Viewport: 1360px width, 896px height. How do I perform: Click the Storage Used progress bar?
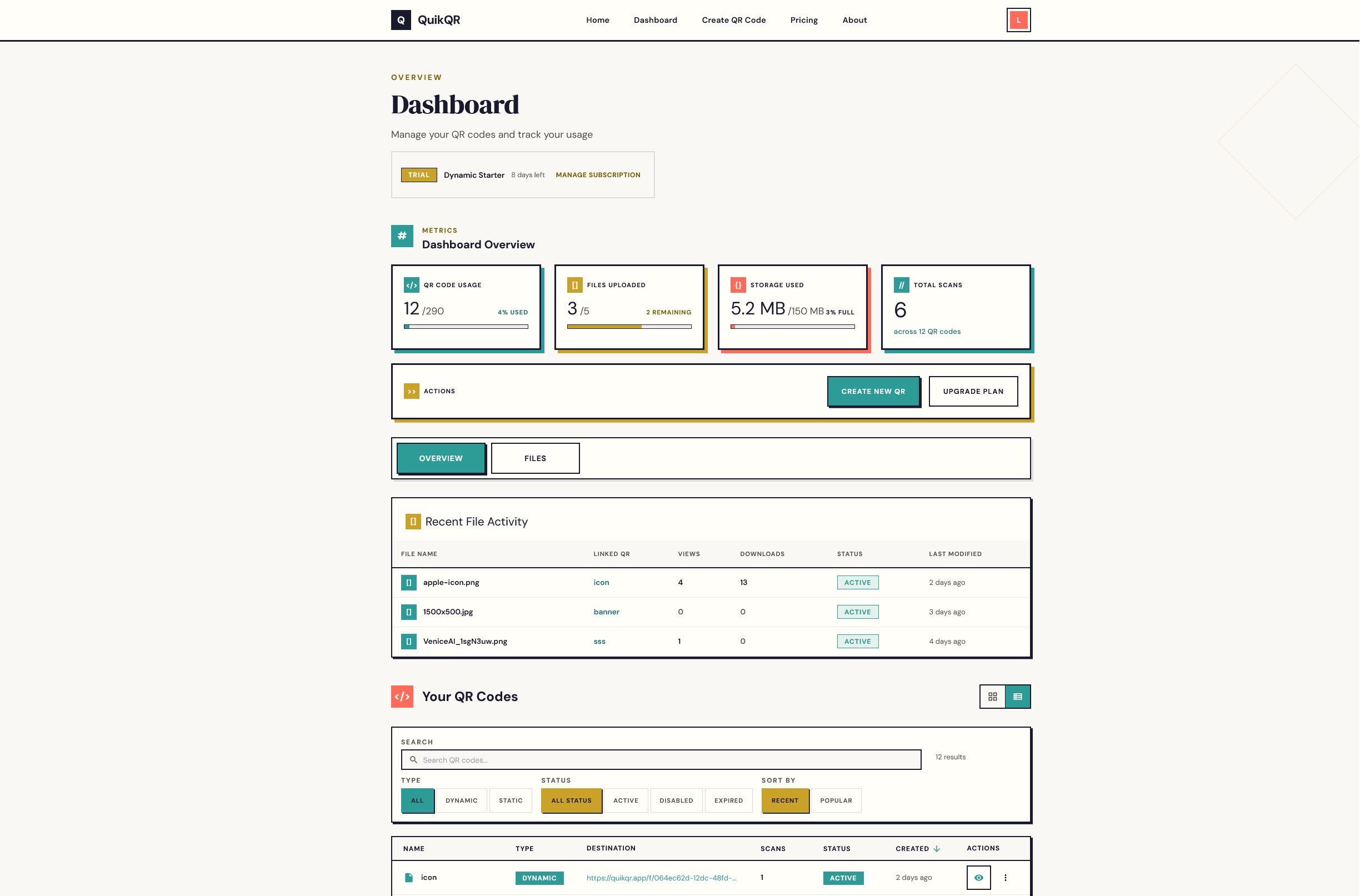[x=793, y=326]
